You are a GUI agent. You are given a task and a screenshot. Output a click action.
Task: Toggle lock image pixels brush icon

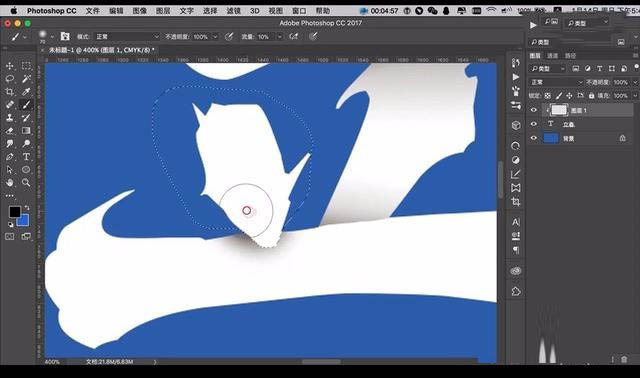click(x=558, y=96)
